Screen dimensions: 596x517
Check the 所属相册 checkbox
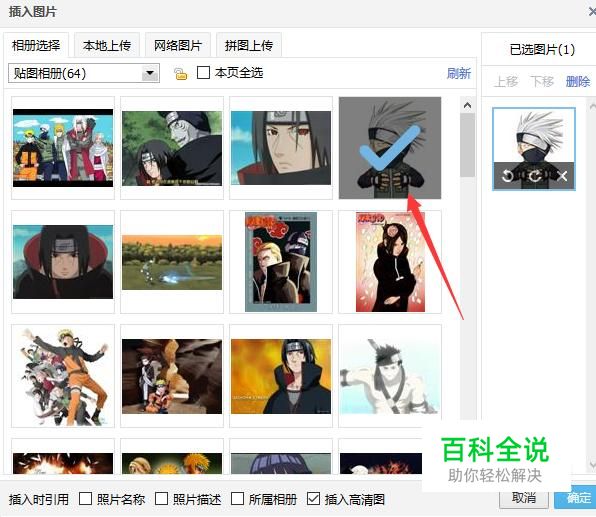237,498
